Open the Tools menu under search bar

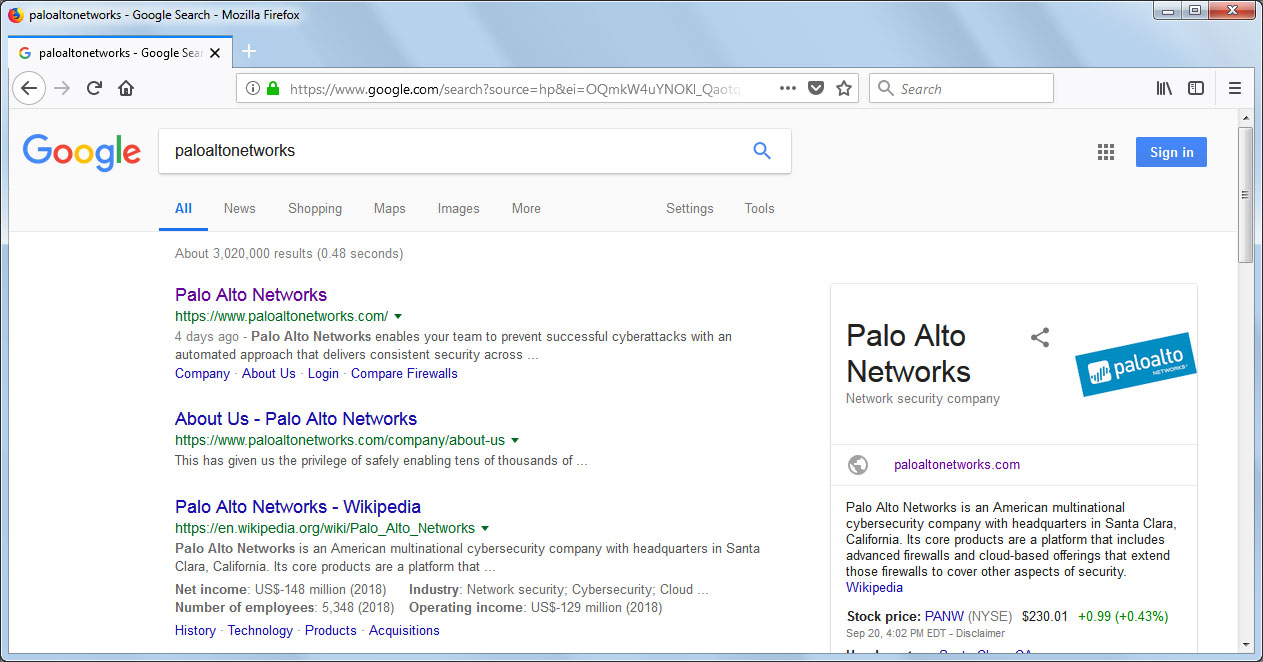759,208
